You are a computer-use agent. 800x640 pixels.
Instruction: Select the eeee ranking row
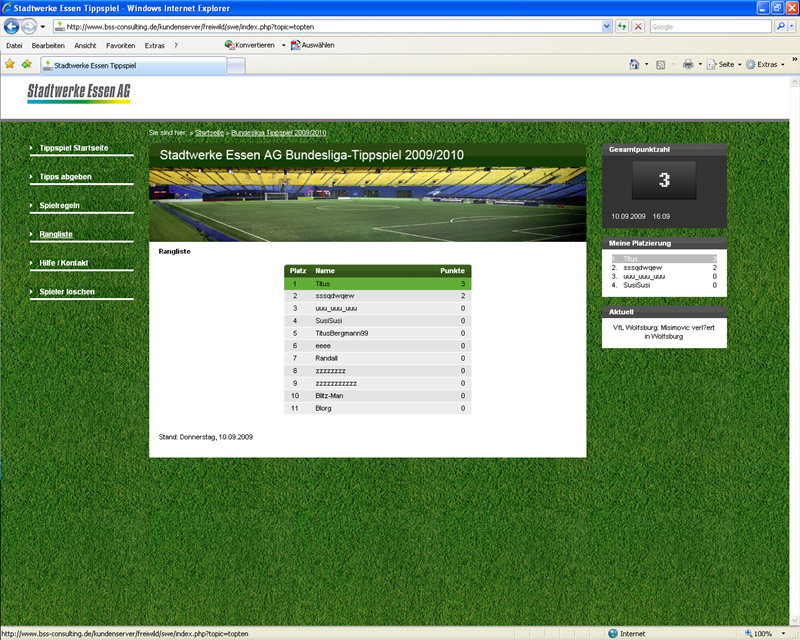click(378, 346)
